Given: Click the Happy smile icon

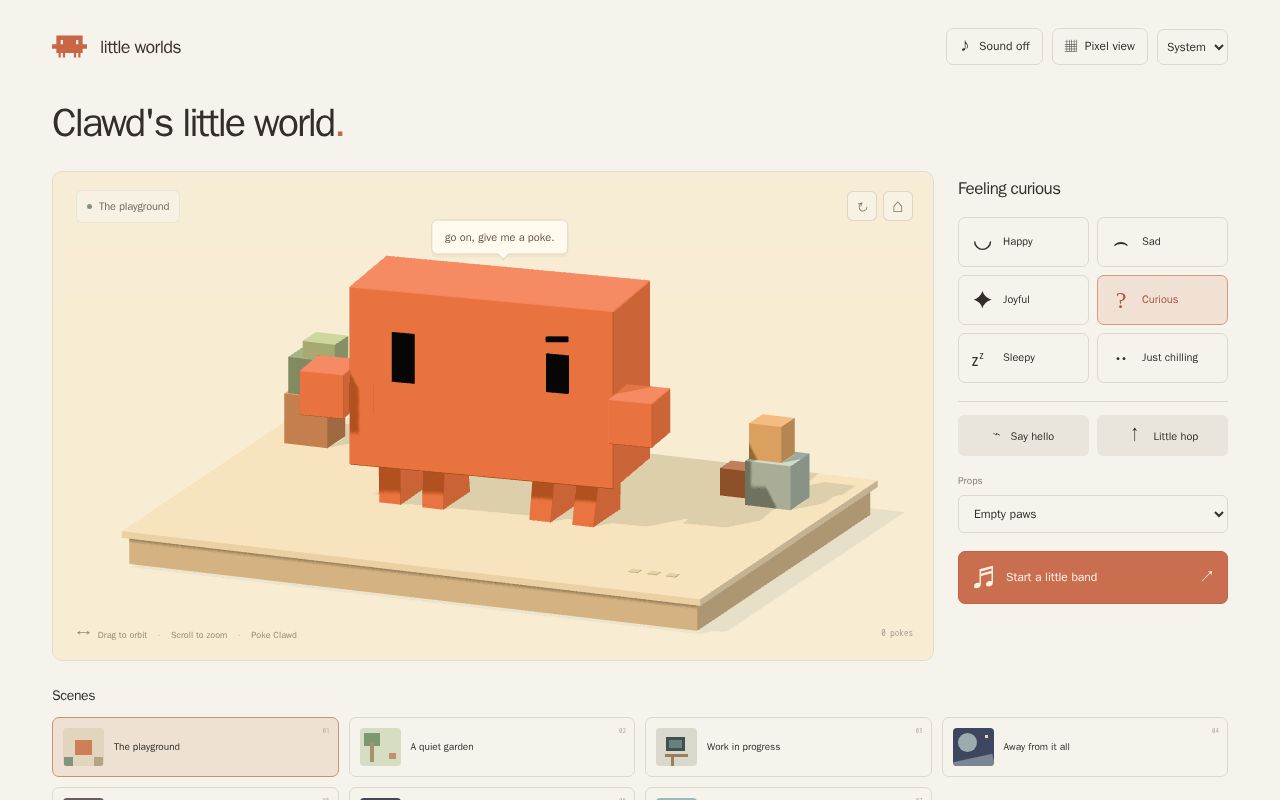Looking at the screenshot, I should (982, 242).
